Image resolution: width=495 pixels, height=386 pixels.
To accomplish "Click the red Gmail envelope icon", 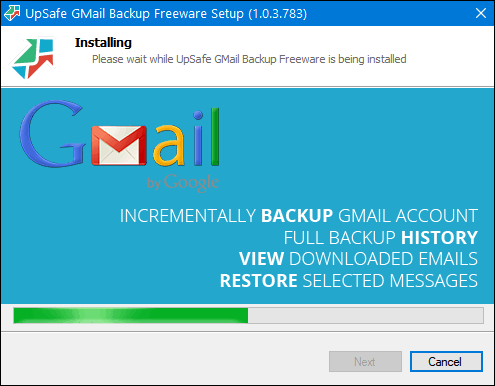I will [119, 145].
